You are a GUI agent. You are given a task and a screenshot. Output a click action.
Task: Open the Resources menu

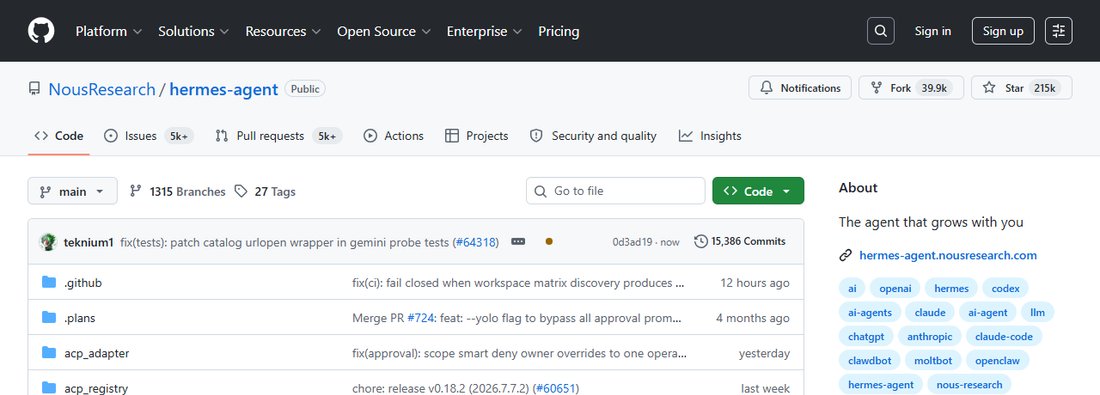[283, 32]
